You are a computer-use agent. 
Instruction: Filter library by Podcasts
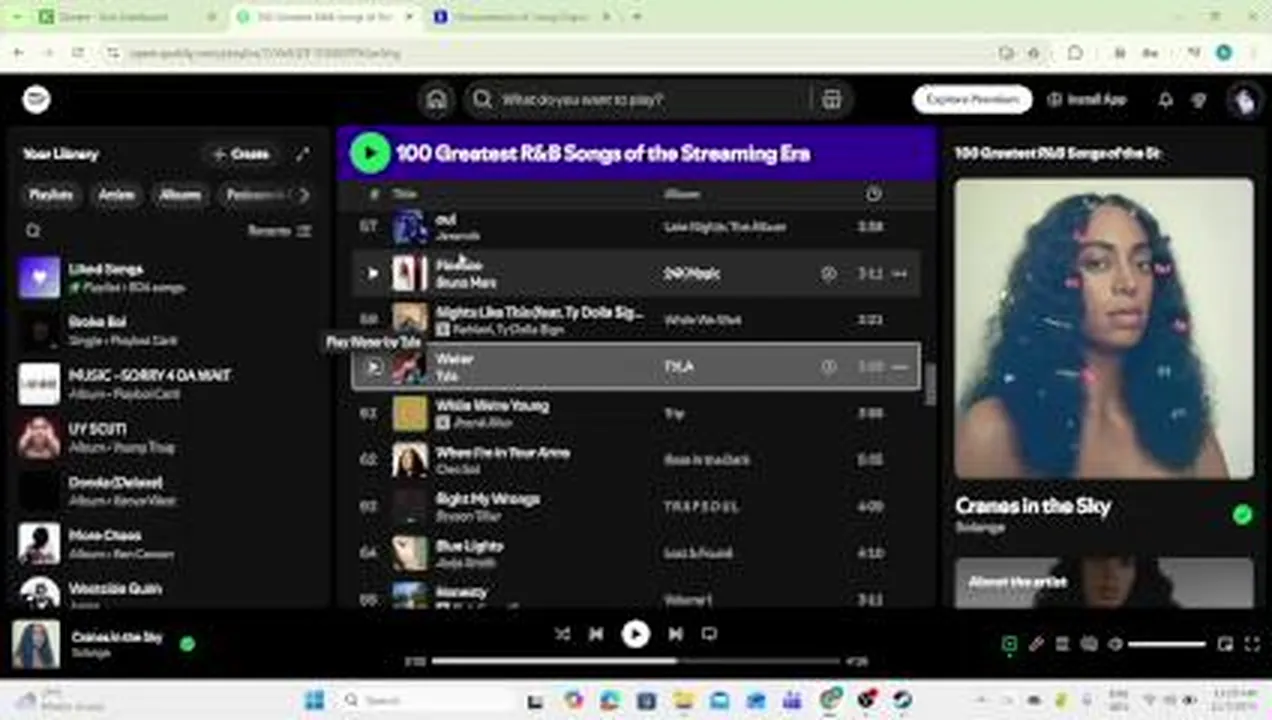pyautogui.click(x=254, y=195)
